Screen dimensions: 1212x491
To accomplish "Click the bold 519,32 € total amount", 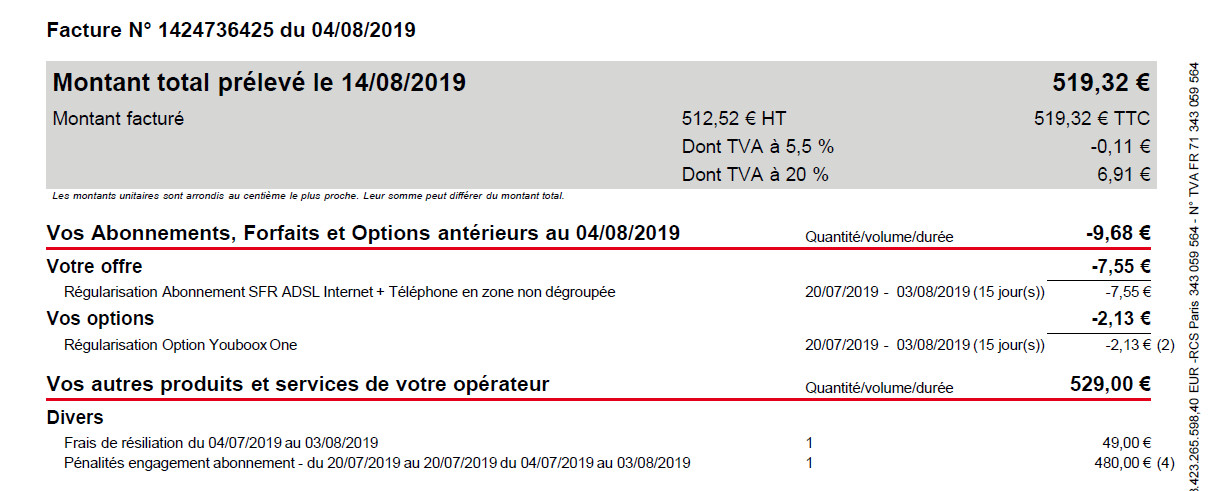I will pyautogui.click(x=1100, y=82).
